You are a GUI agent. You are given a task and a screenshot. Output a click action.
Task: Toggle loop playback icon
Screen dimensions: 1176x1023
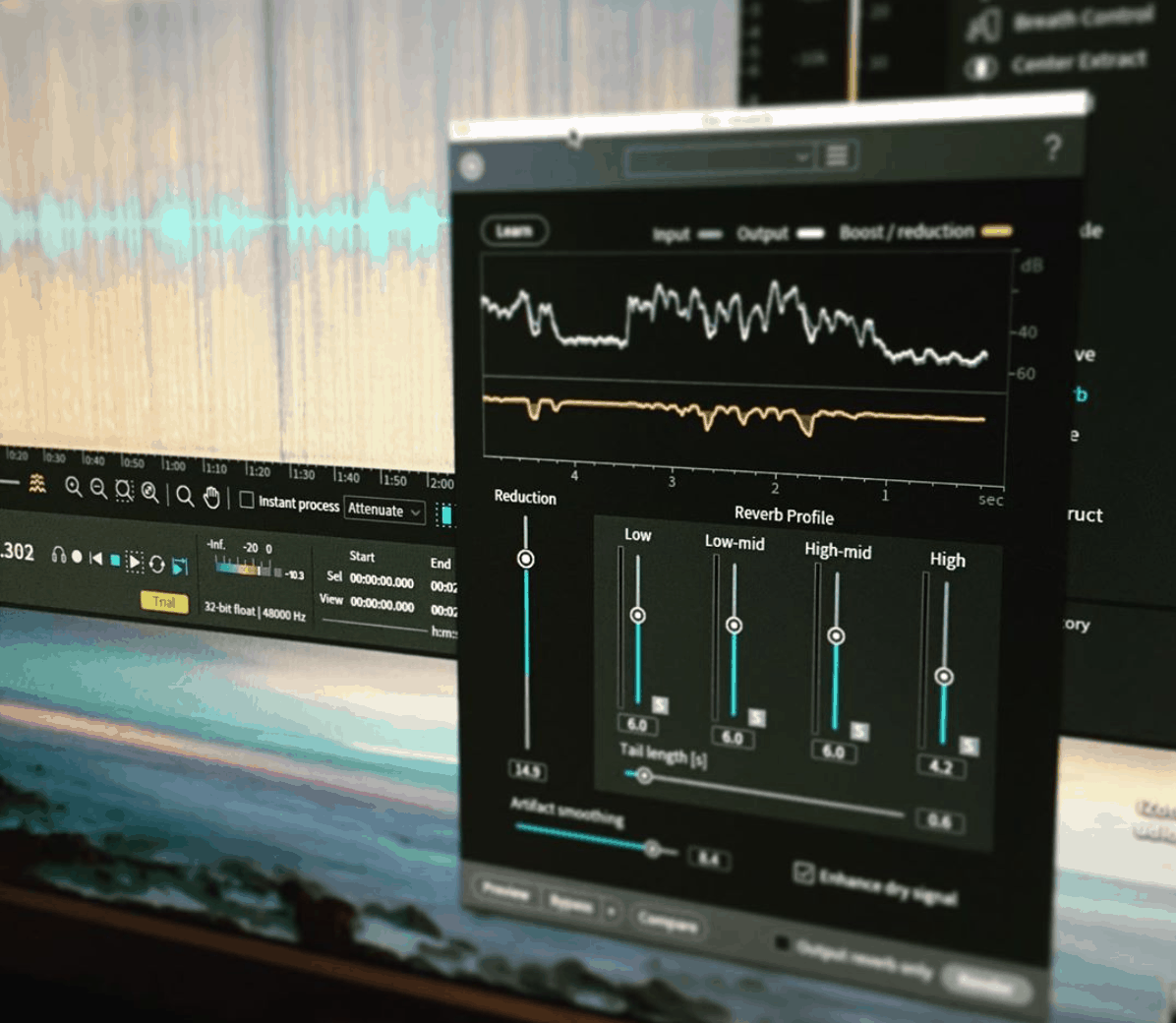pos(156,565)
